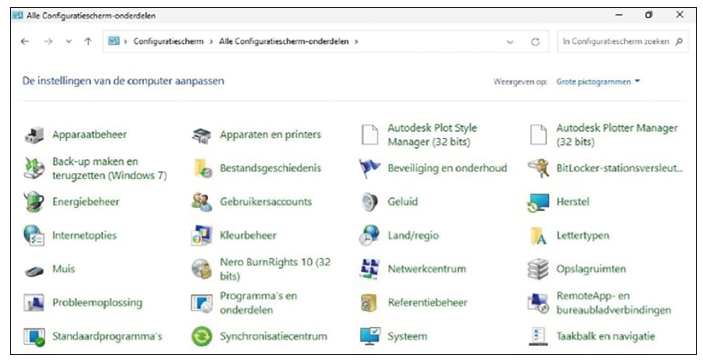The image size is (703, 362).
Task: Click the Systeem monitor icon
Action: [x=370, y=336]
